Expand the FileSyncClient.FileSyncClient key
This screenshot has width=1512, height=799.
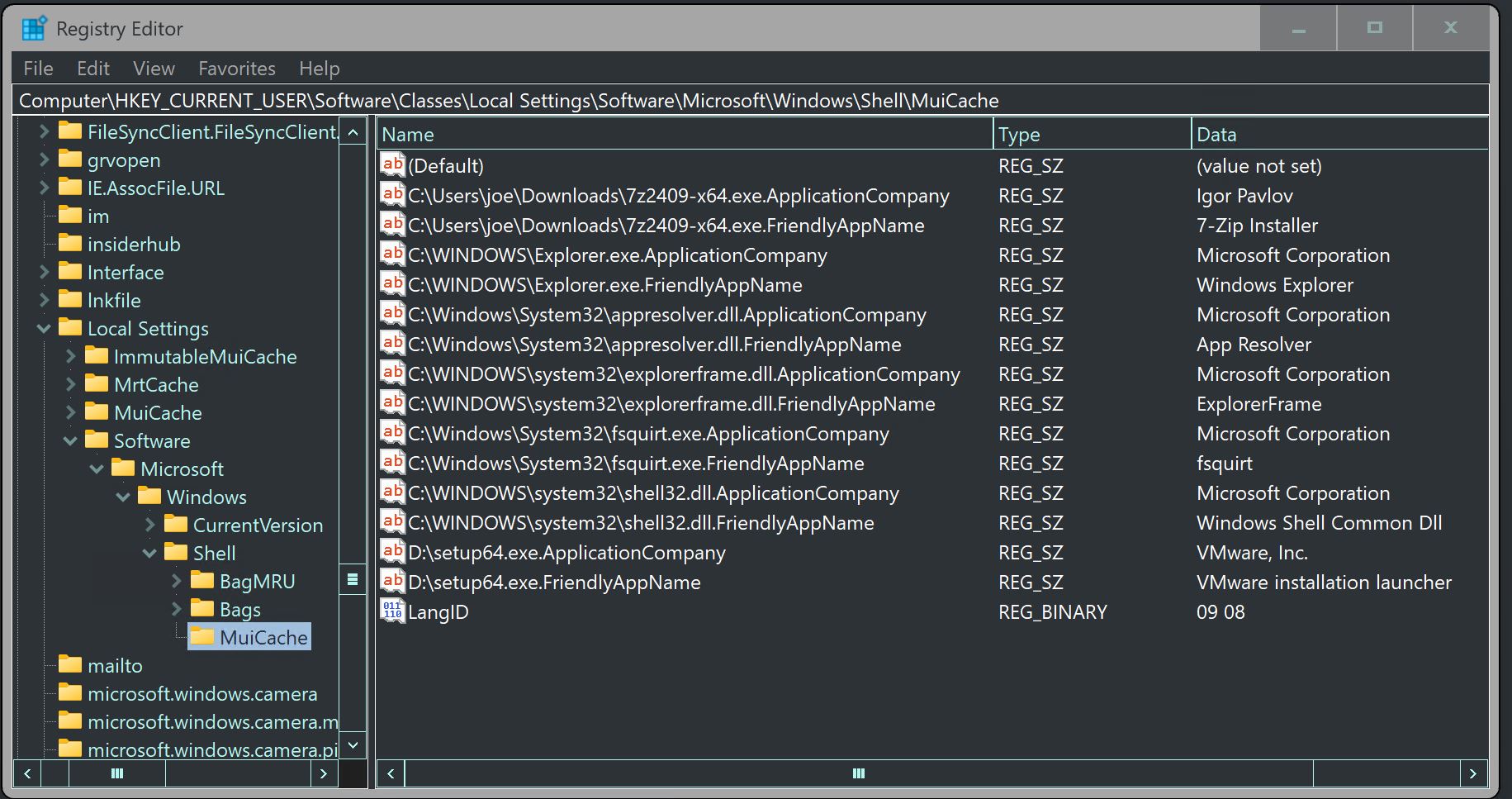(x=45, y=131)
